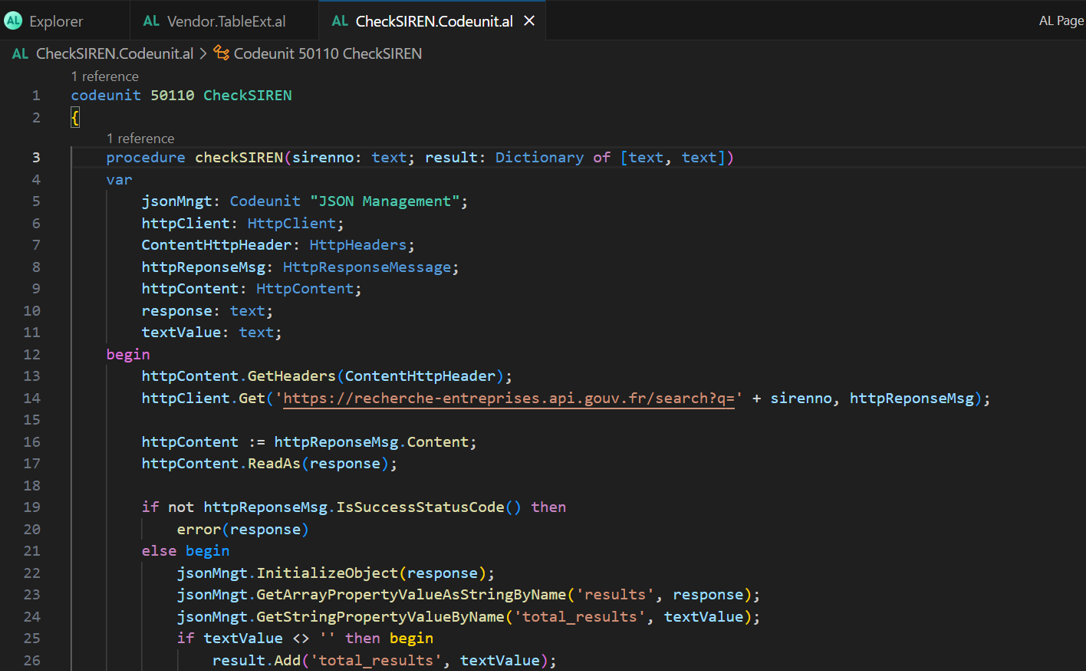Viewport: 1086px width, 671px height.
Task: Place cursor on the checkSIREN procedure name
Action: pos(238,157)
